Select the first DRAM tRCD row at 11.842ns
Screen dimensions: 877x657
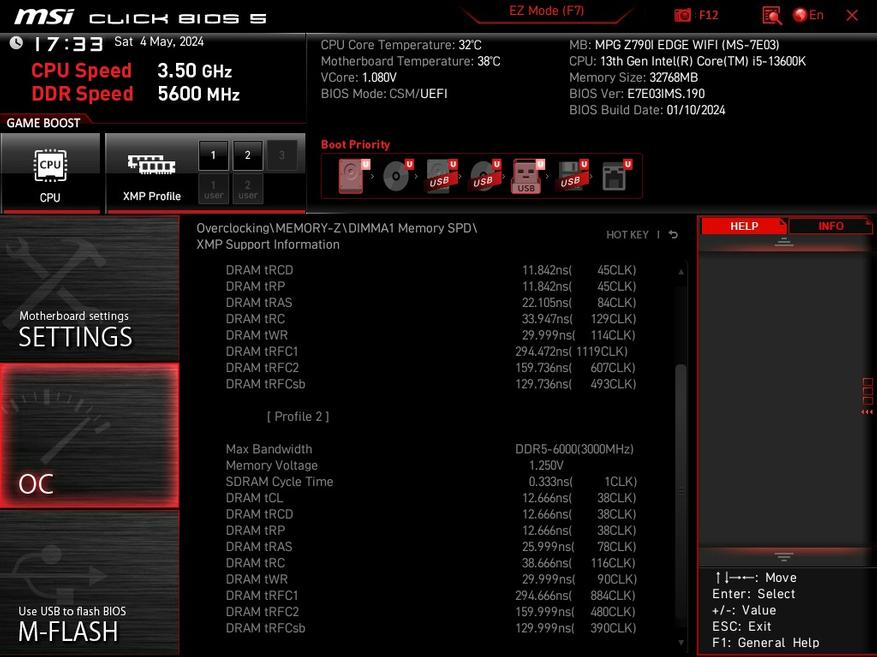pos(431,270)
